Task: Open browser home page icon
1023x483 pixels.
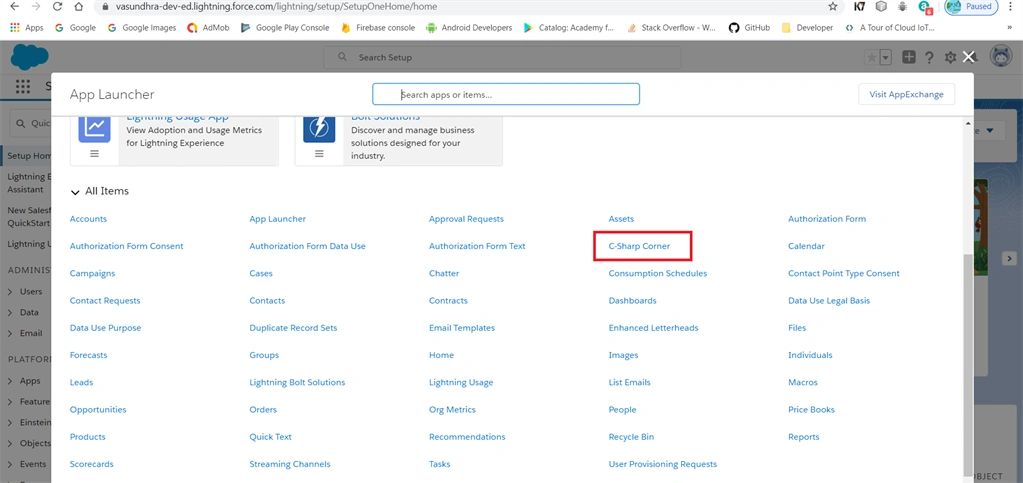Action: [79, 7]
